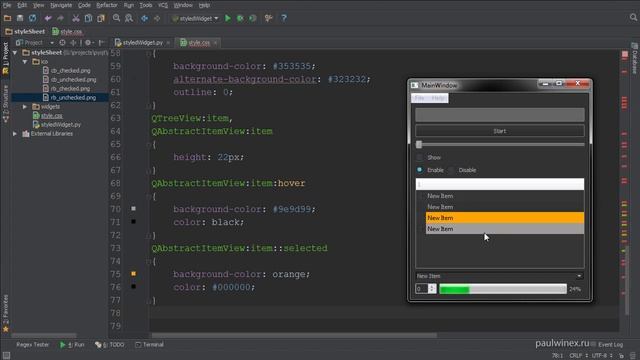
Task: Click the Open folder toolbar icon
Action: 7,18
